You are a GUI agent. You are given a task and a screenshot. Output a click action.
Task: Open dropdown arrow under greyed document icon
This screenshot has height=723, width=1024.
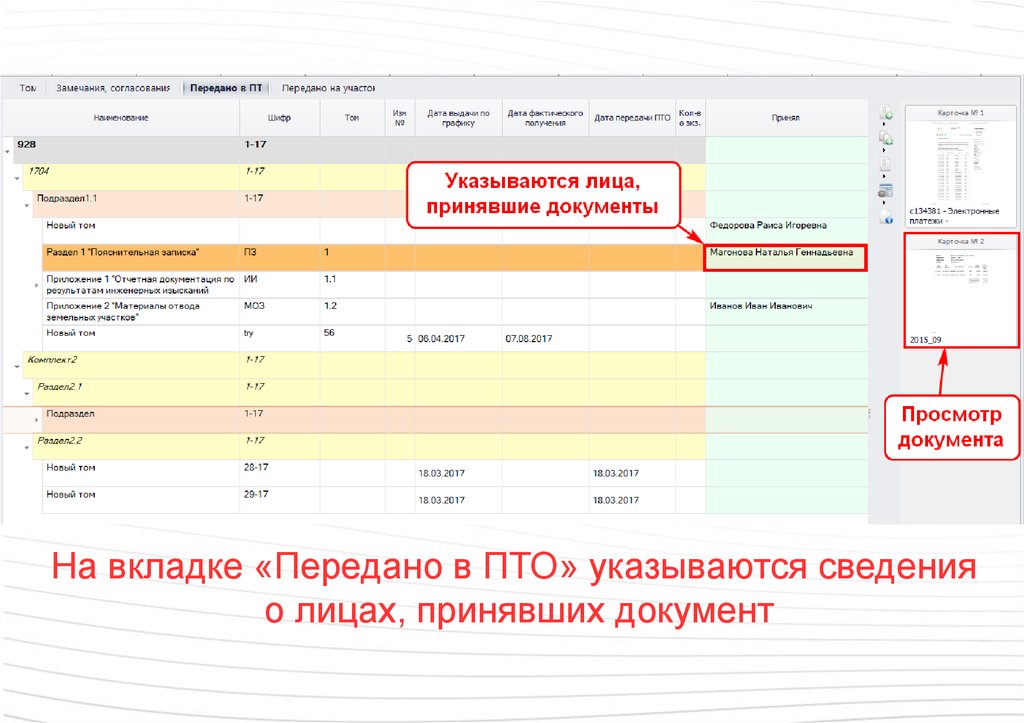tap(884, 176)
